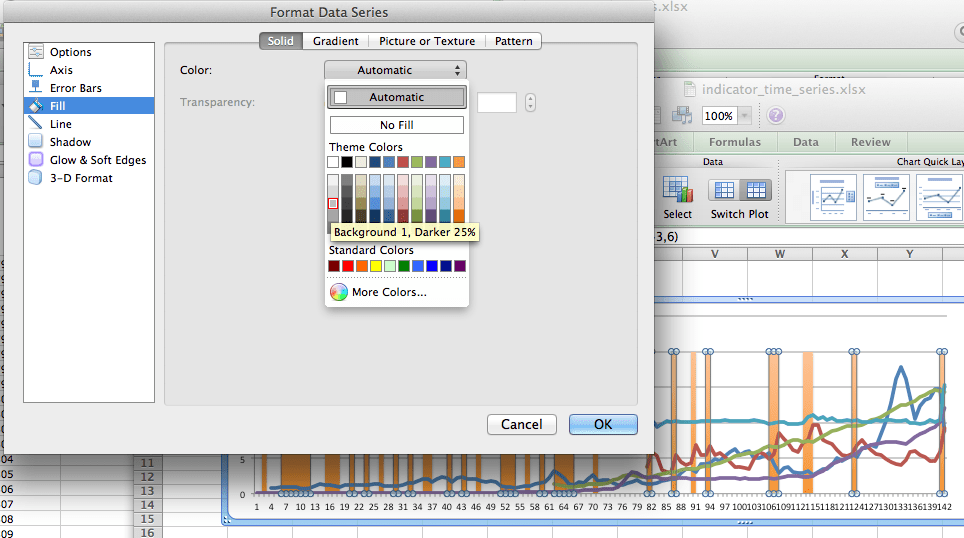This screenshot has height=538, width=964.
Task: Choose Automatic color option
Action: point(397,97)
